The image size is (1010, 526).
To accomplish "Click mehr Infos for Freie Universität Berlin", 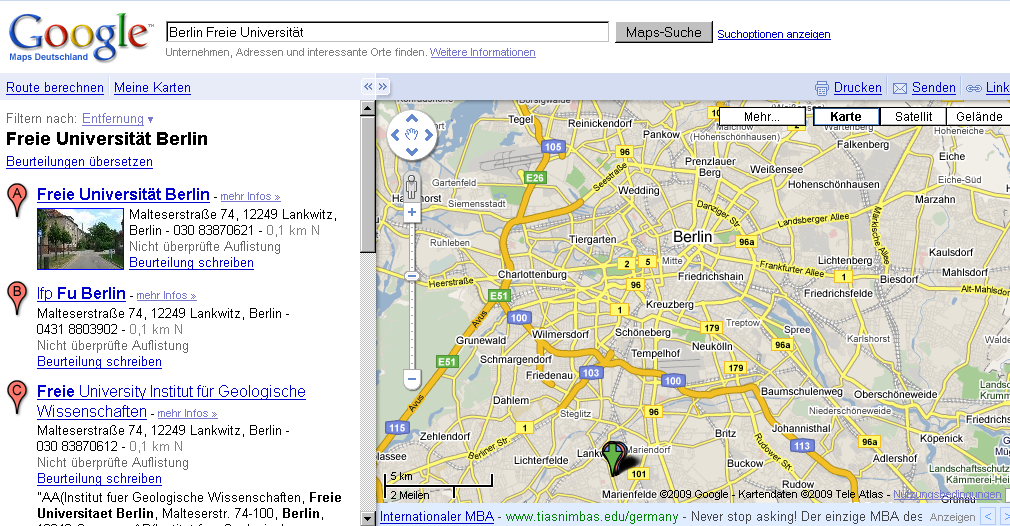I will coord(250,196).
